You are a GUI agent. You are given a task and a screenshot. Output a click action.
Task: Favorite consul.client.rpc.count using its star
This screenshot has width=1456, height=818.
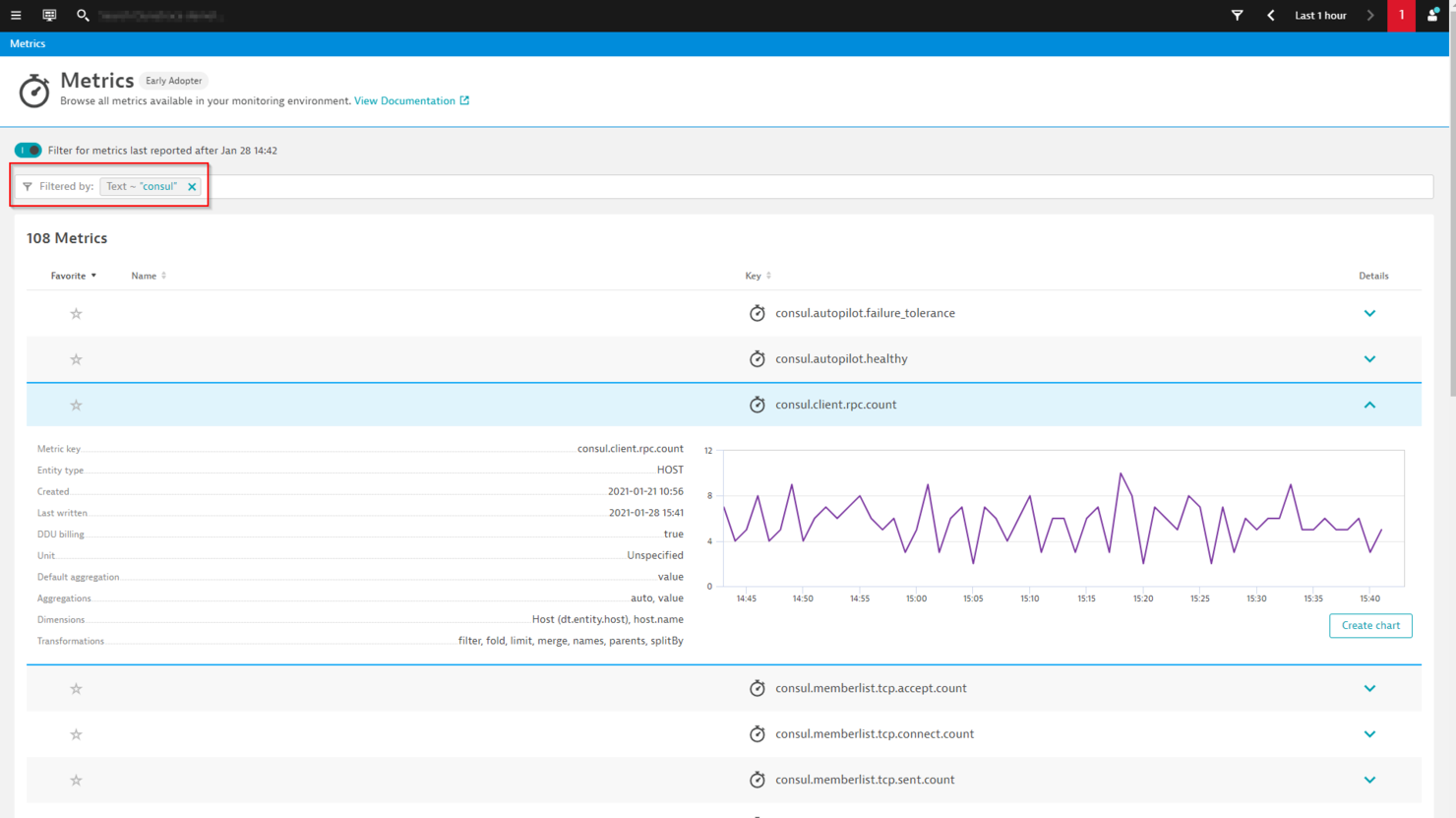click(76, 405)
